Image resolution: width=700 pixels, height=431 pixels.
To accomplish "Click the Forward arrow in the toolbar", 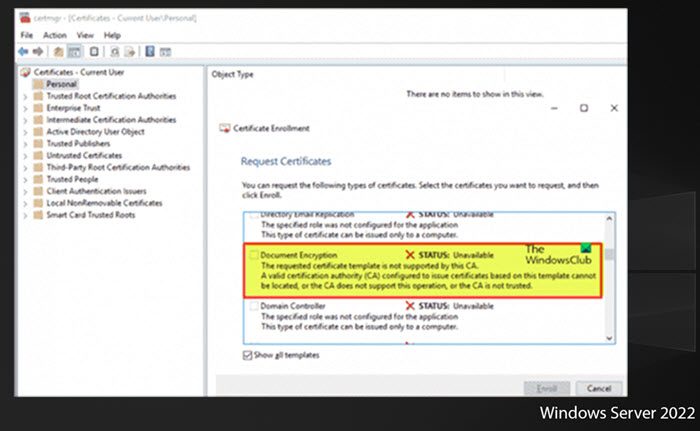I will tap(38, 52).
